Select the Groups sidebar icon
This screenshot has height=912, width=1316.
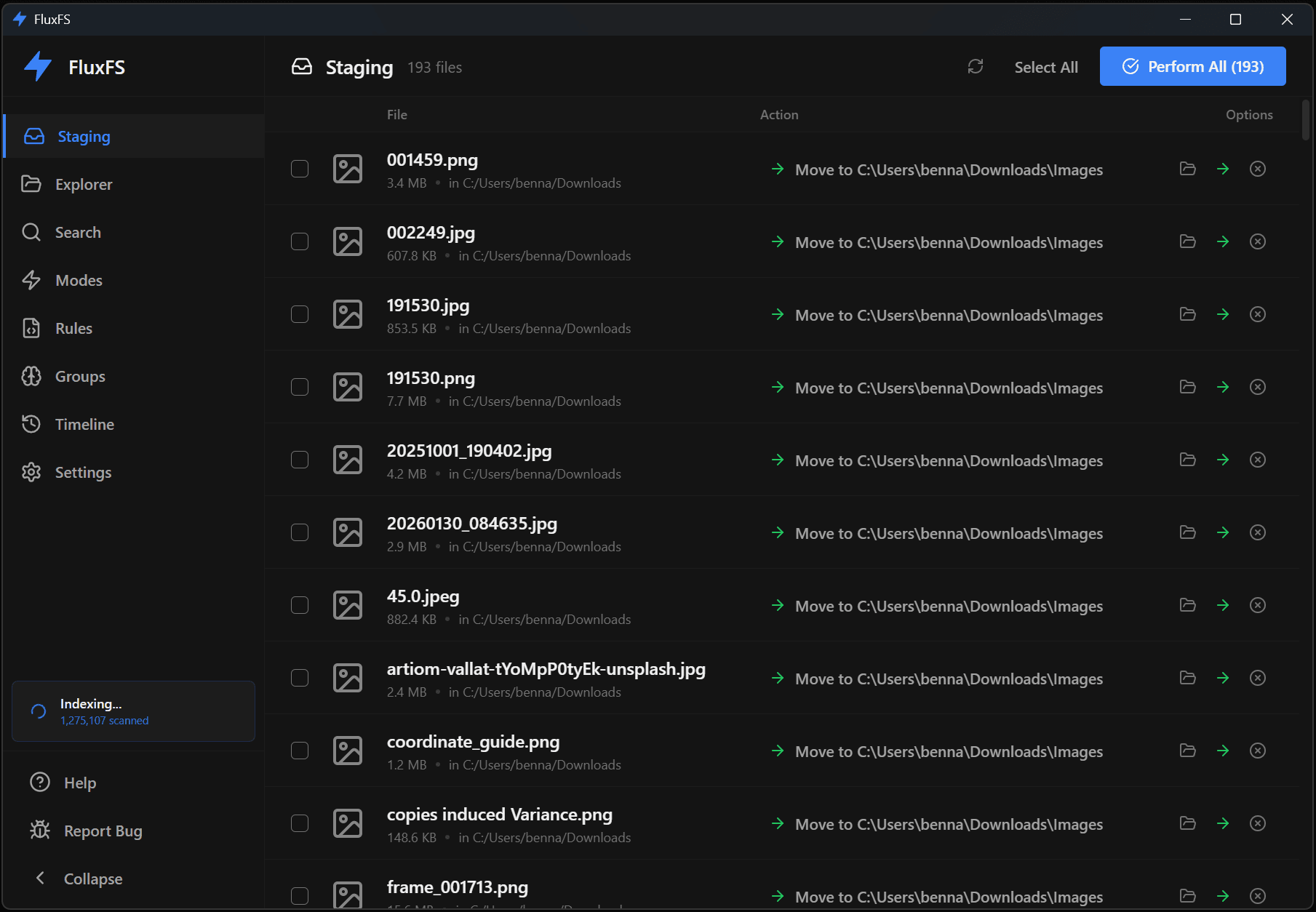32,376
